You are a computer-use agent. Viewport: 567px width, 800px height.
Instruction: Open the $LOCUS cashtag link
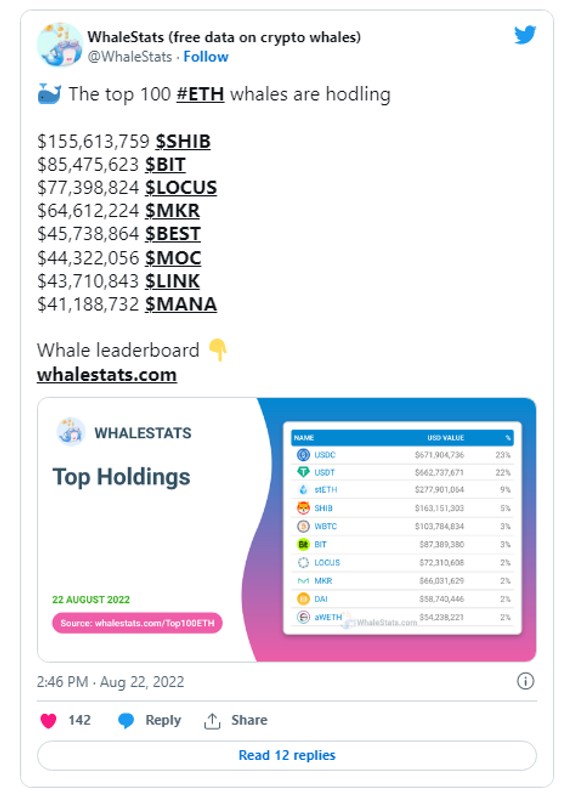click(x=181, y=187)
